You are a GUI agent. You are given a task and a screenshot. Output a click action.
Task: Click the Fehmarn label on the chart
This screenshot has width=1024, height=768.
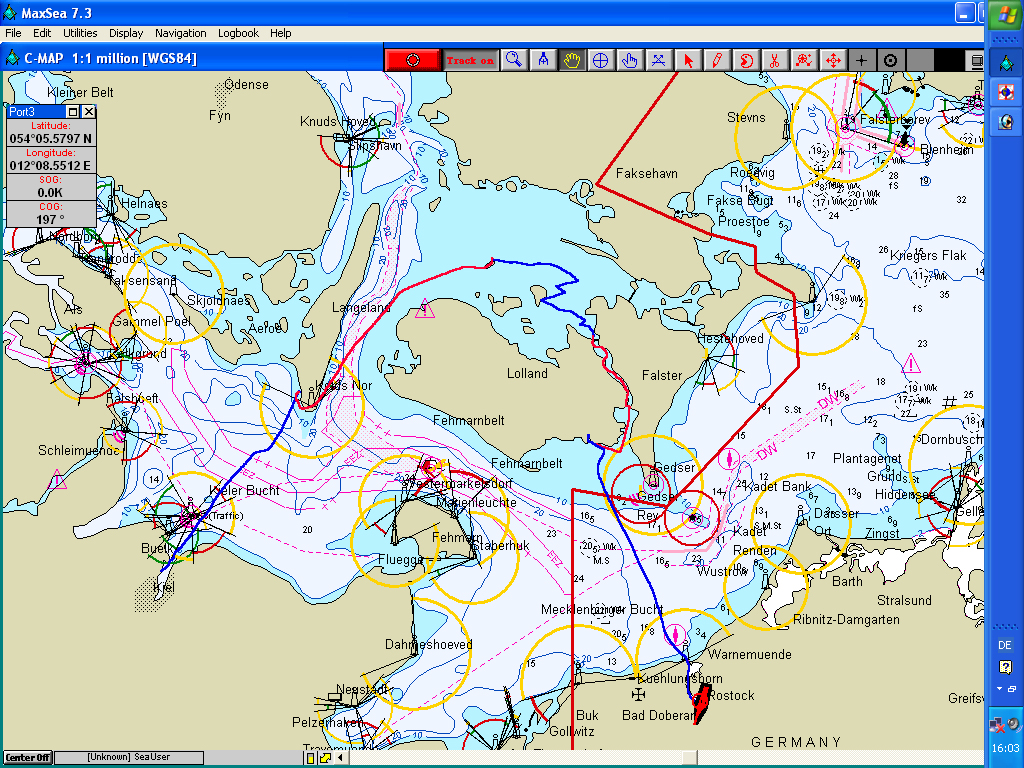[x=457, y=537]
